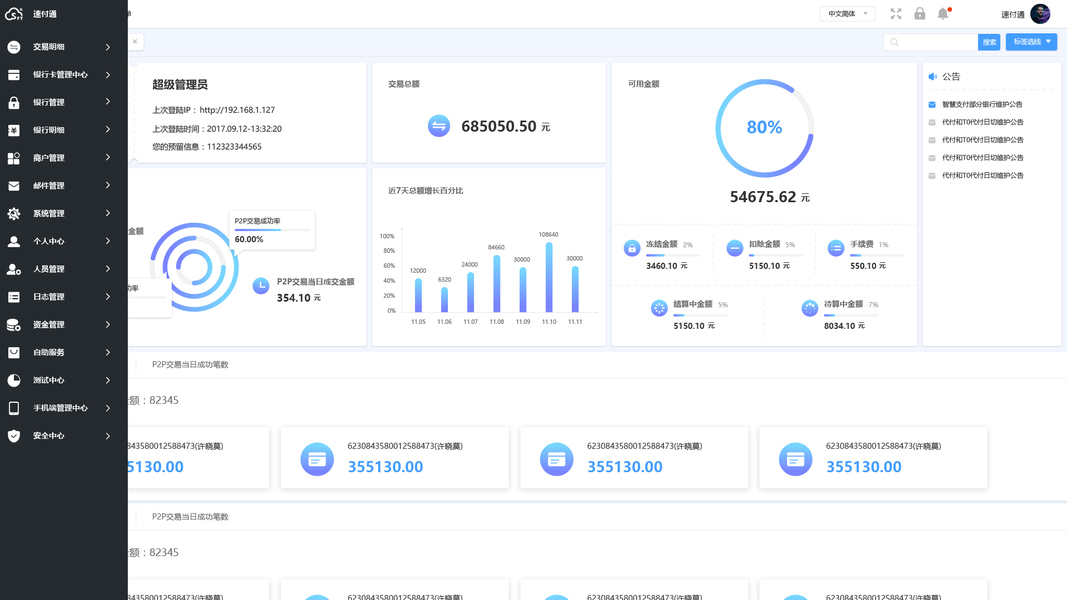Click the 手续费 list icon
Screen dimensions: 1067x600
tap(836, 248)
